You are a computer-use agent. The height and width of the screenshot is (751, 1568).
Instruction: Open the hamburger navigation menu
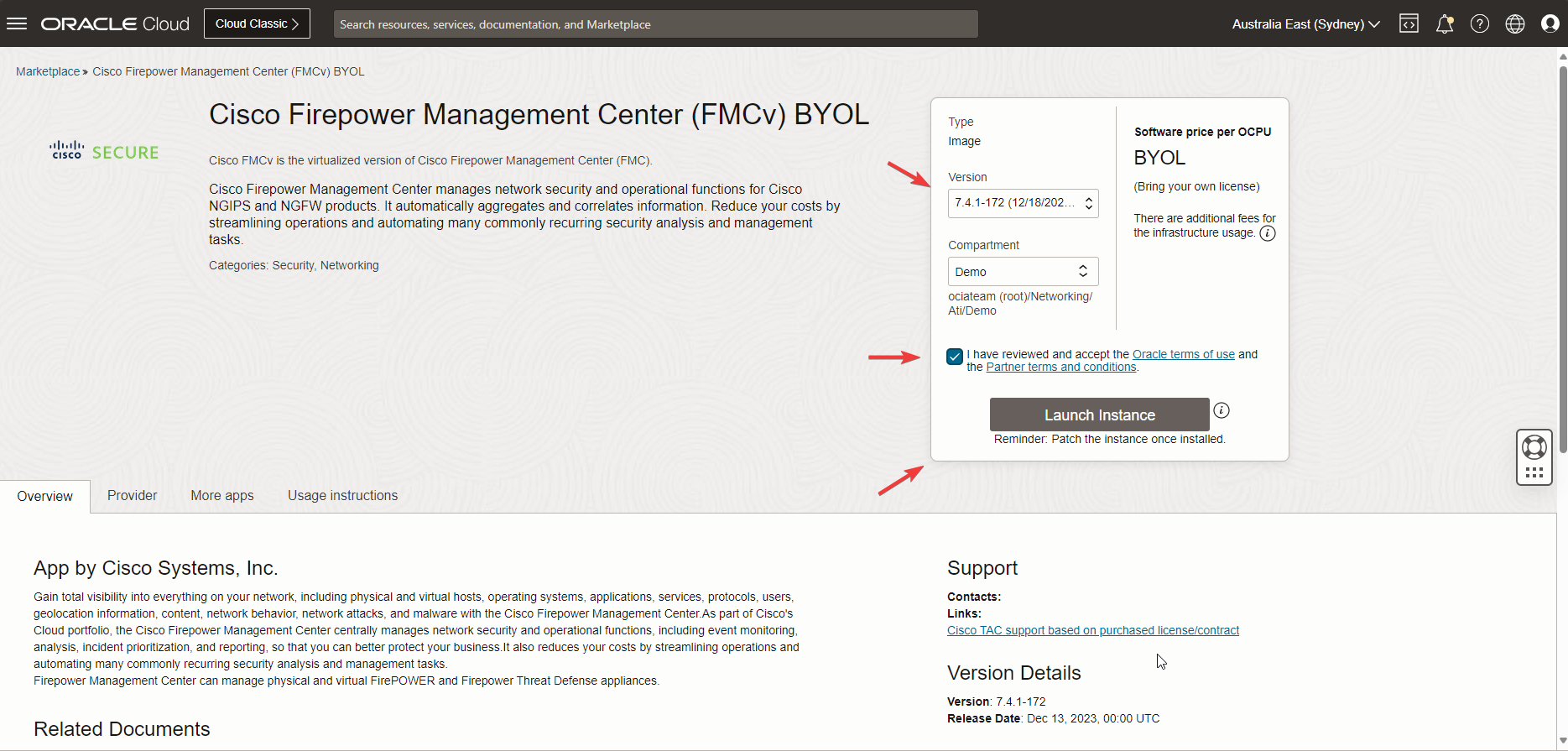pyautogui.click(x=17, y=23)
